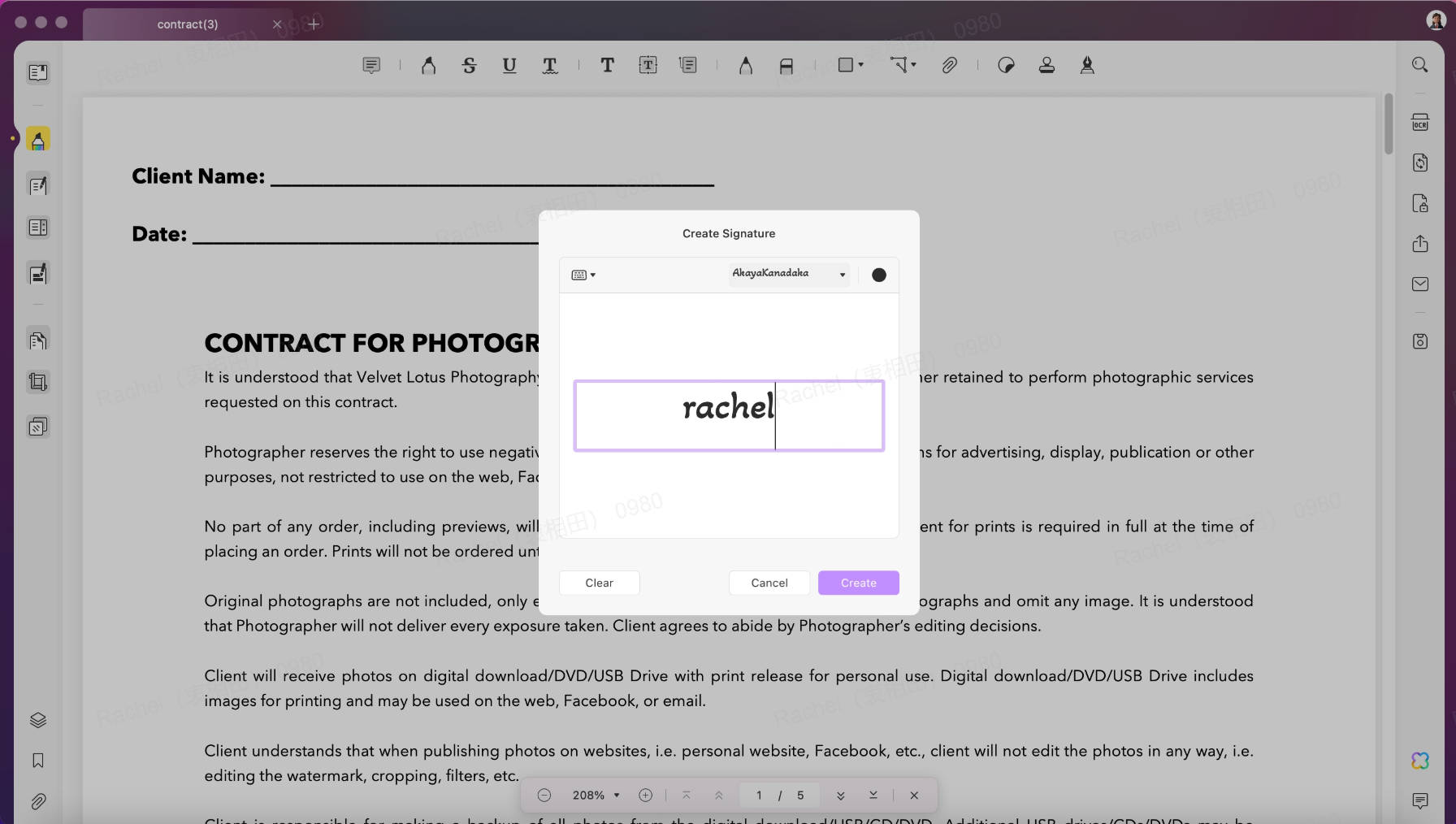Open the protect PDF lock icon

click(x=1420, y=203)
